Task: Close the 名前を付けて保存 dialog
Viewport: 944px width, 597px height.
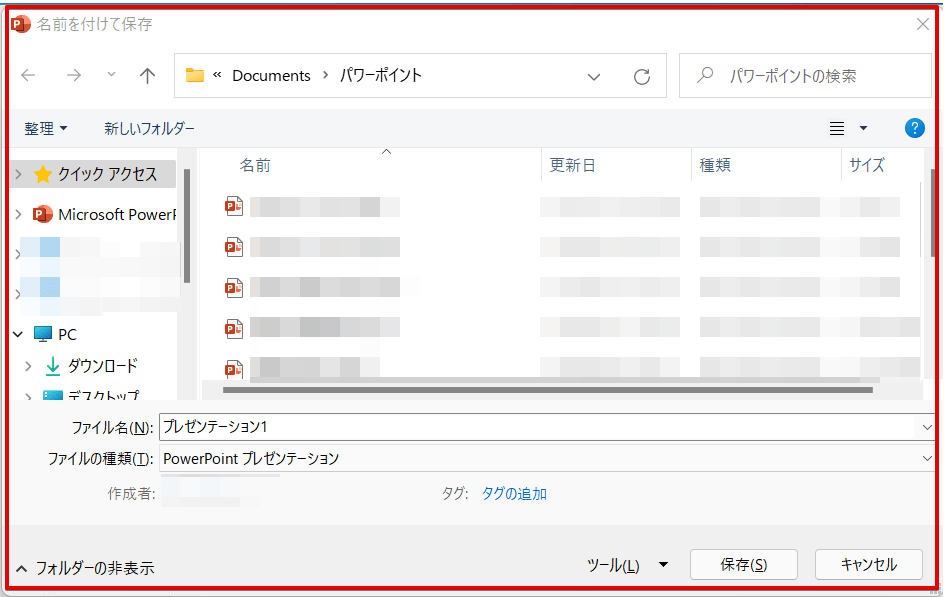Action: coord(922,24)
